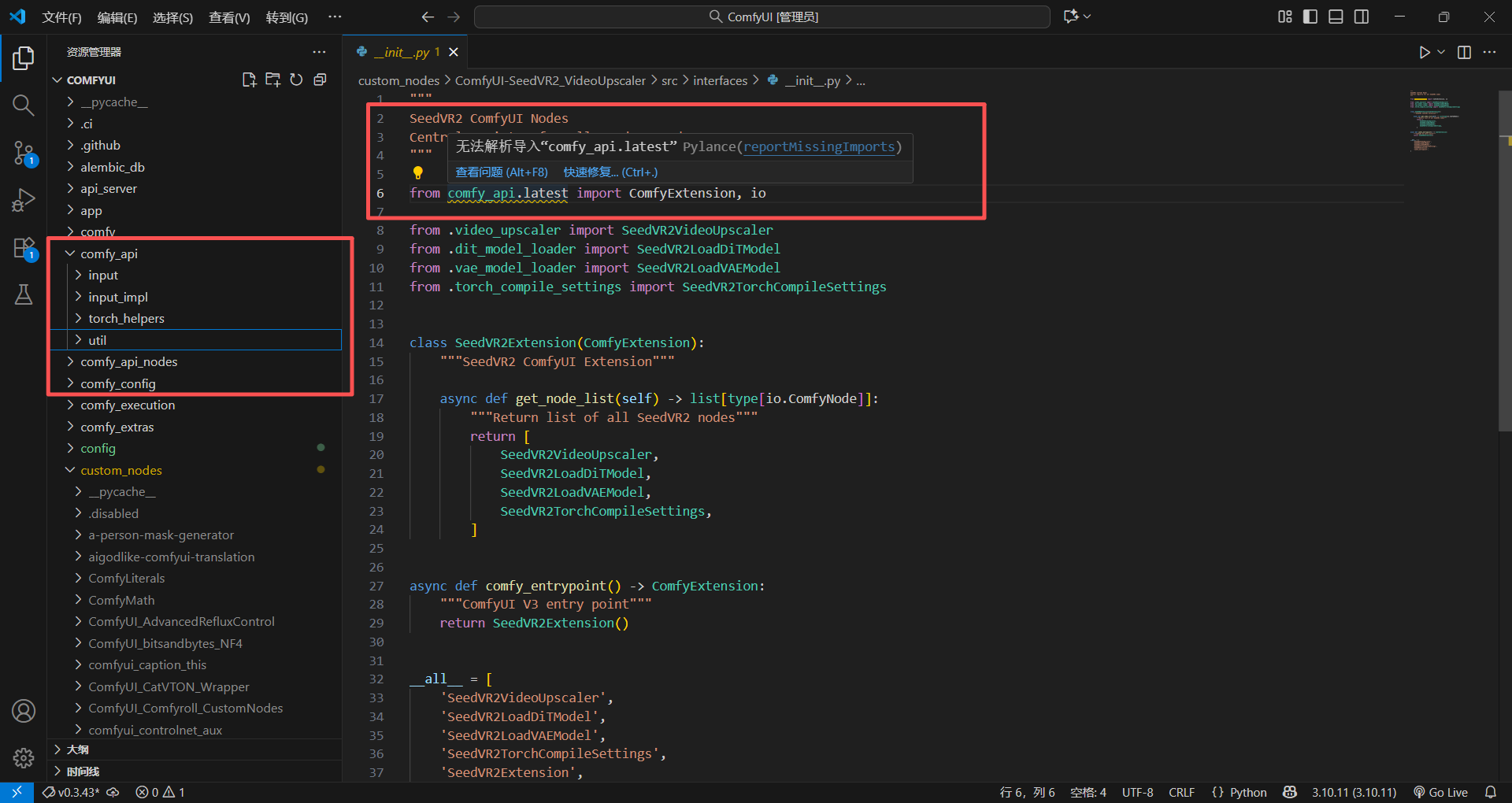Open the Manage gear settings icon
Viewport: 1512px width, 803px height.
coord(24,758)
